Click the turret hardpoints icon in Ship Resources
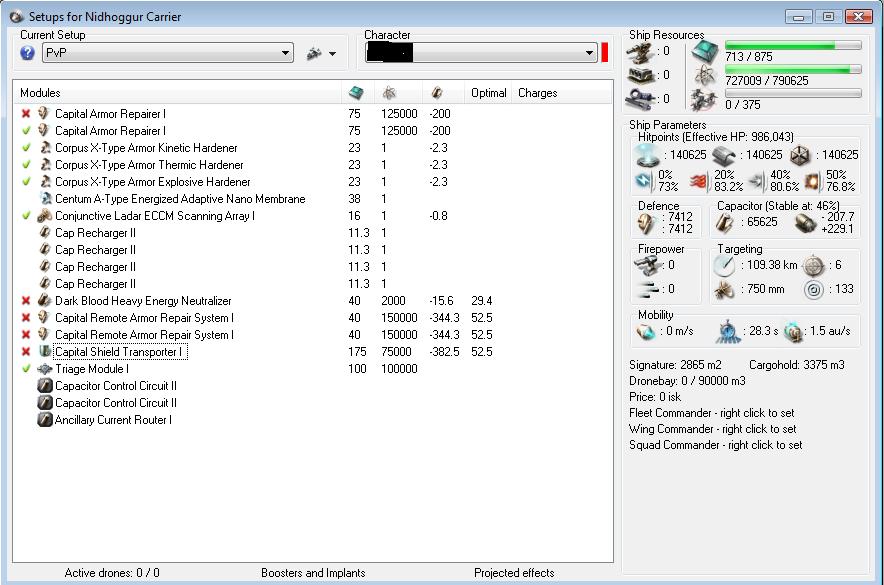 (639, 52)
